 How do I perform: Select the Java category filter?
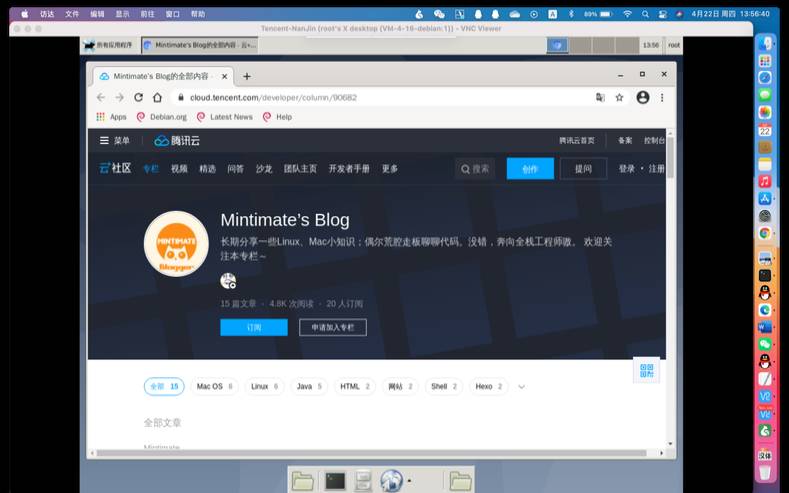click(x=309, y=386)
